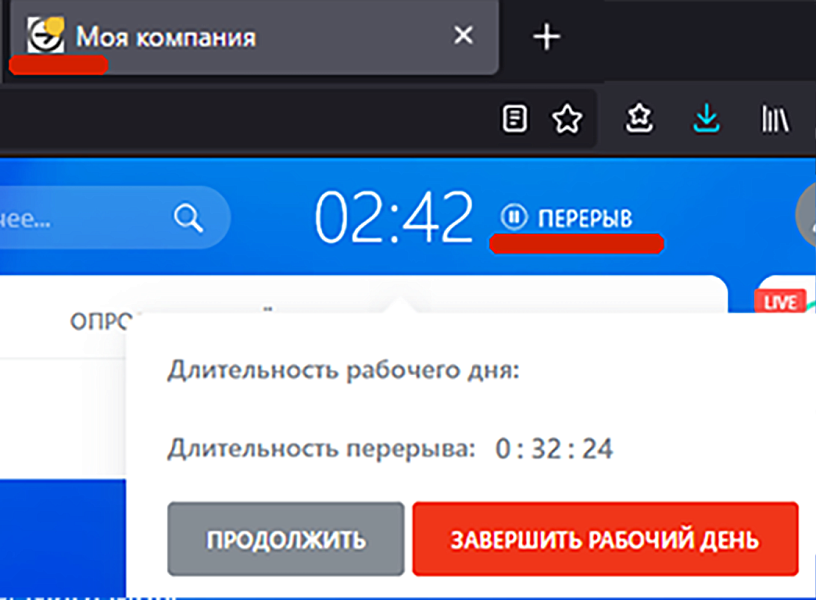The image size is (816, 600).
Task: Close the Моя компания tab
Action: tap(463, 35)
